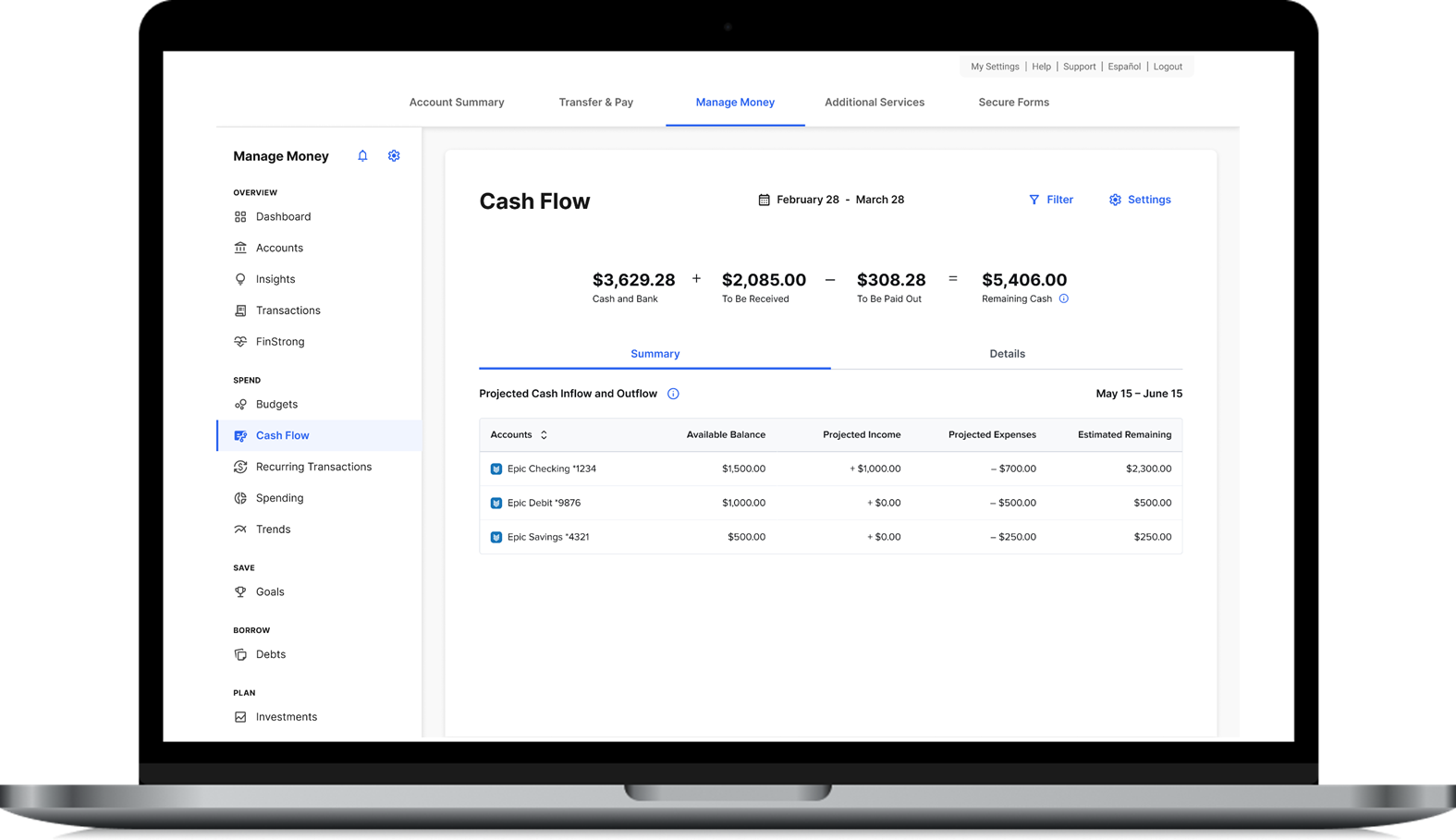Click the Epic Checking *1234 account name

(x=552, y=469)
